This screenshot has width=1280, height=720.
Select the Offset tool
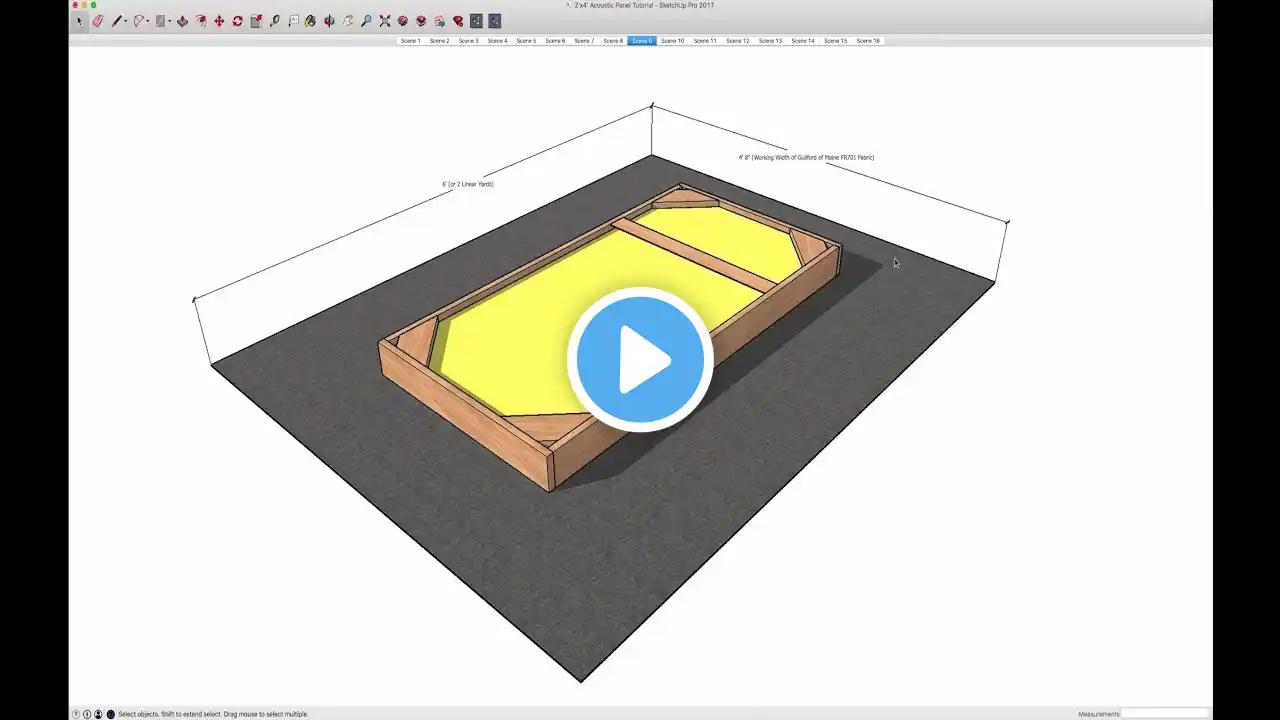click(201, 20)
